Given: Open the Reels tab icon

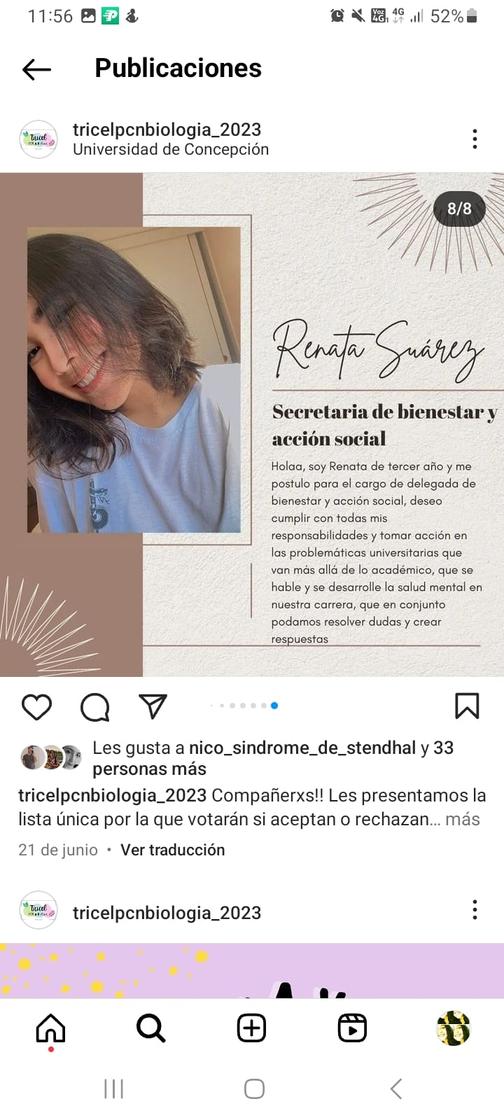Looking at the screenshot, I should tap(352, 1029).
